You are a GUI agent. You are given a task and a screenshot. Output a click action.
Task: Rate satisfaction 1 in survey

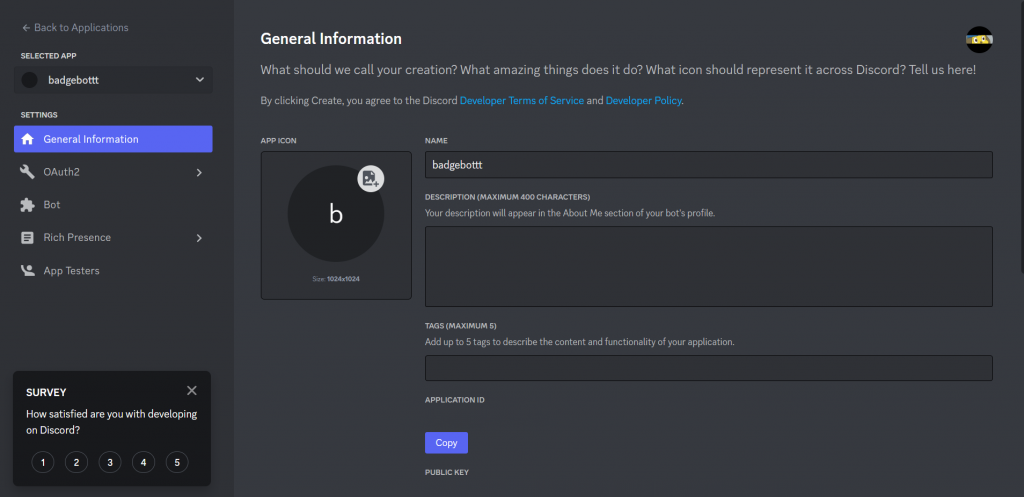pos(42,463)
